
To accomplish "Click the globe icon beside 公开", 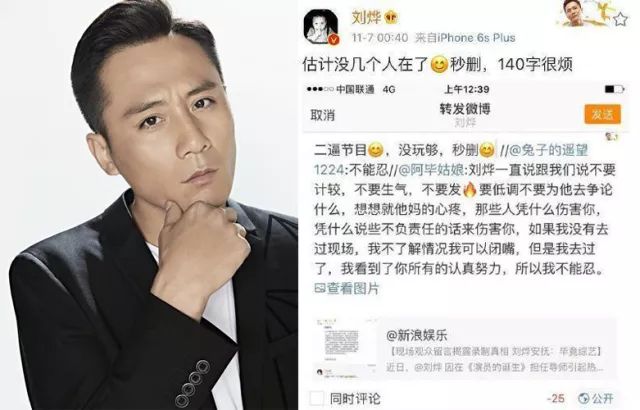I will point(584,398).
